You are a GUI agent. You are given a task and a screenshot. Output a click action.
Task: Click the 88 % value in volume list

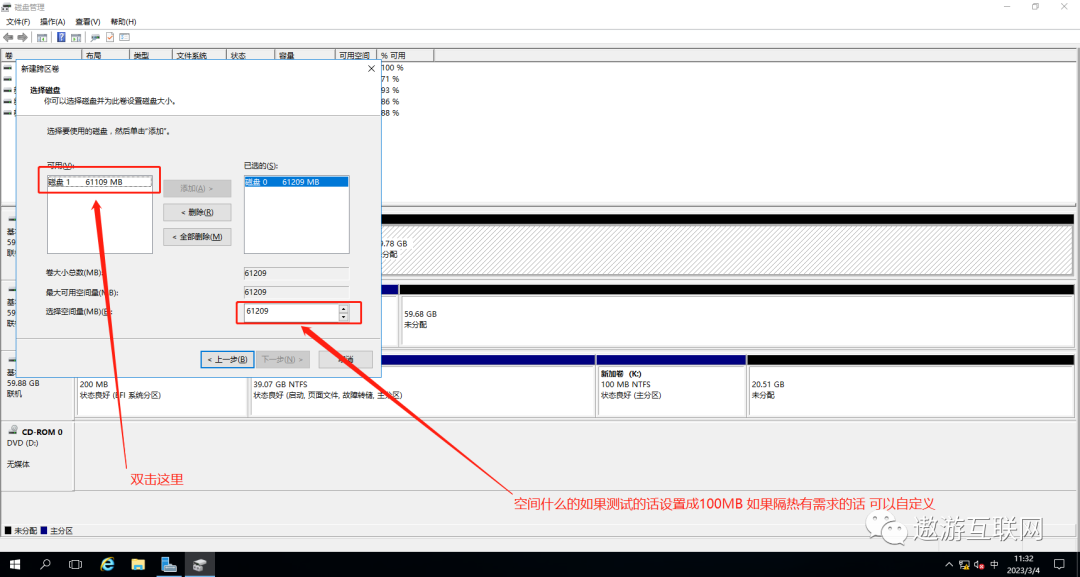pos(391,113)
